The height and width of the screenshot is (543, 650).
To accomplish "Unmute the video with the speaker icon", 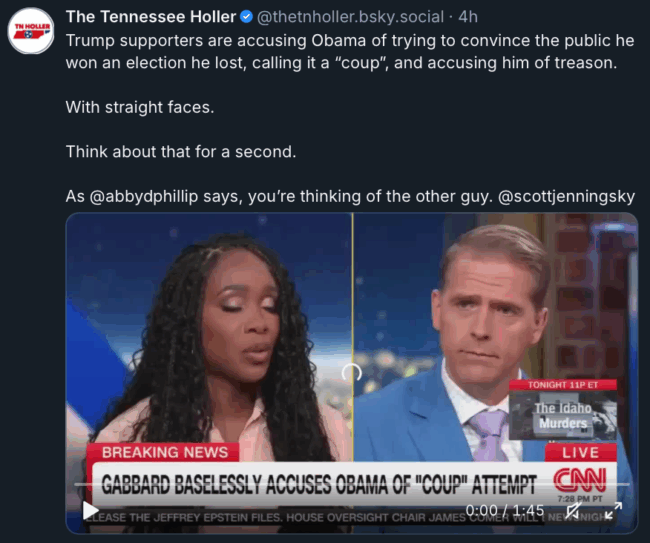I will click(x=572, y=510).
